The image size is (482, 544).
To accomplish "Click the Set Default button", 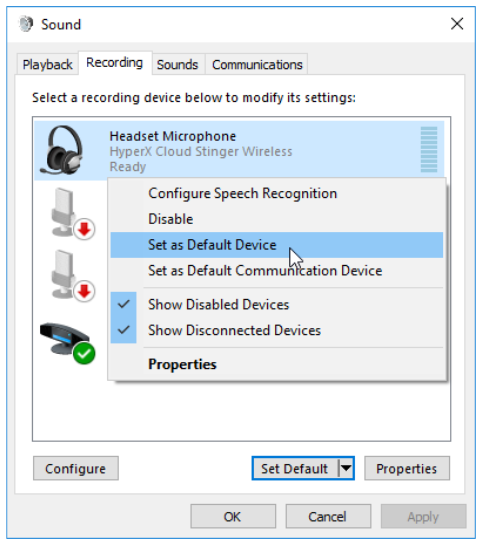I will click(x=295, y=468).
